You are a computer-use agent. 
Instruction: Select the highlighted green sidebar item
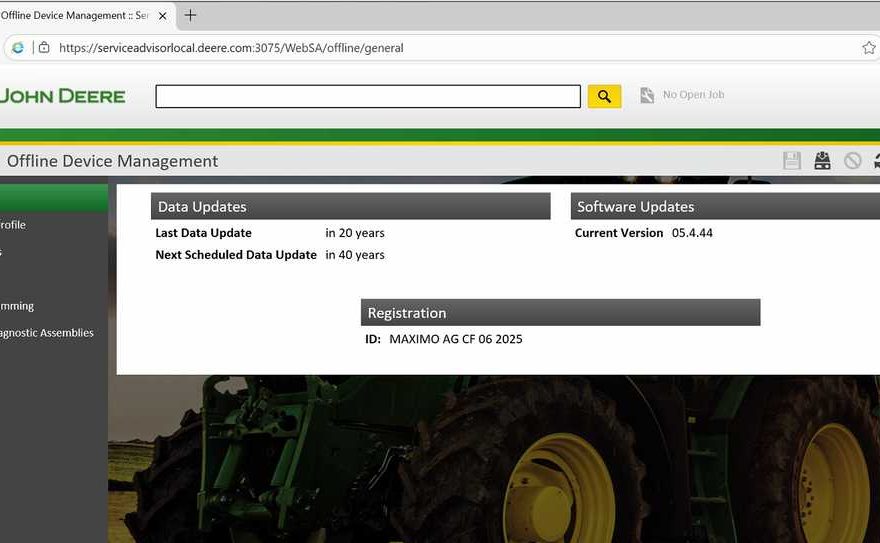54,198
